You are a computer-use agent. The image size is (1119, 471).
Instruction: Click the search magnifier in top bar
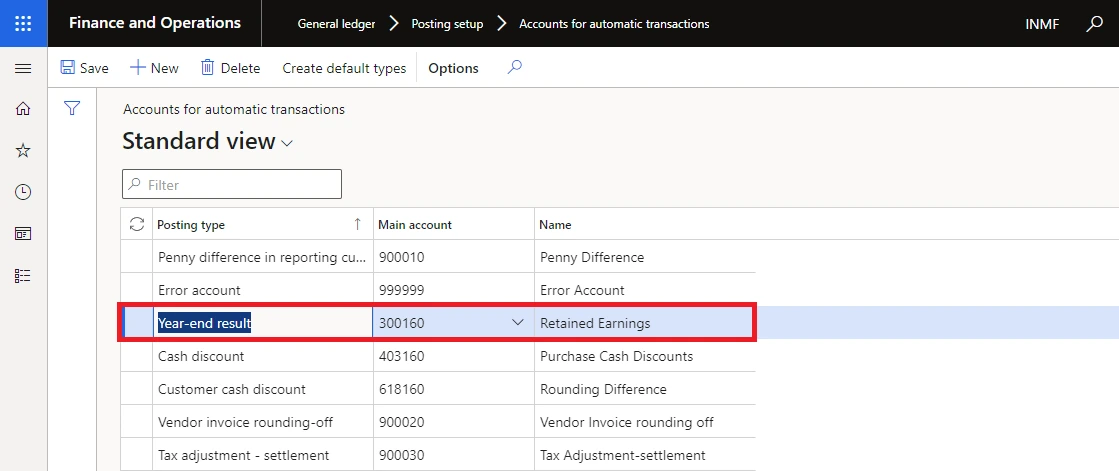(1094, 24)
